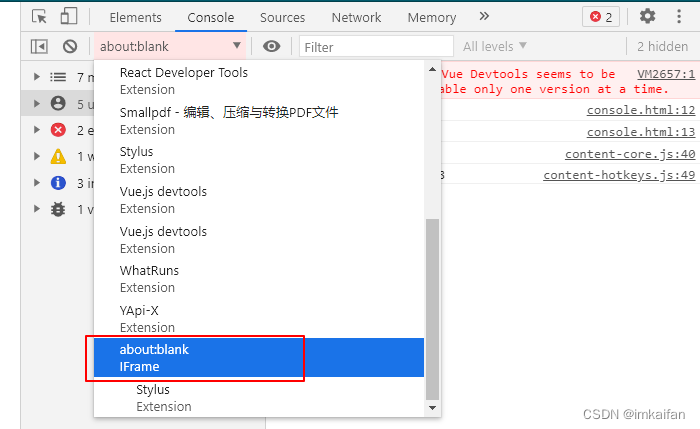The width and height of the screenshot is (700, 429).
Task: Click the messages list icon
Action: click(x=58, y=77)
